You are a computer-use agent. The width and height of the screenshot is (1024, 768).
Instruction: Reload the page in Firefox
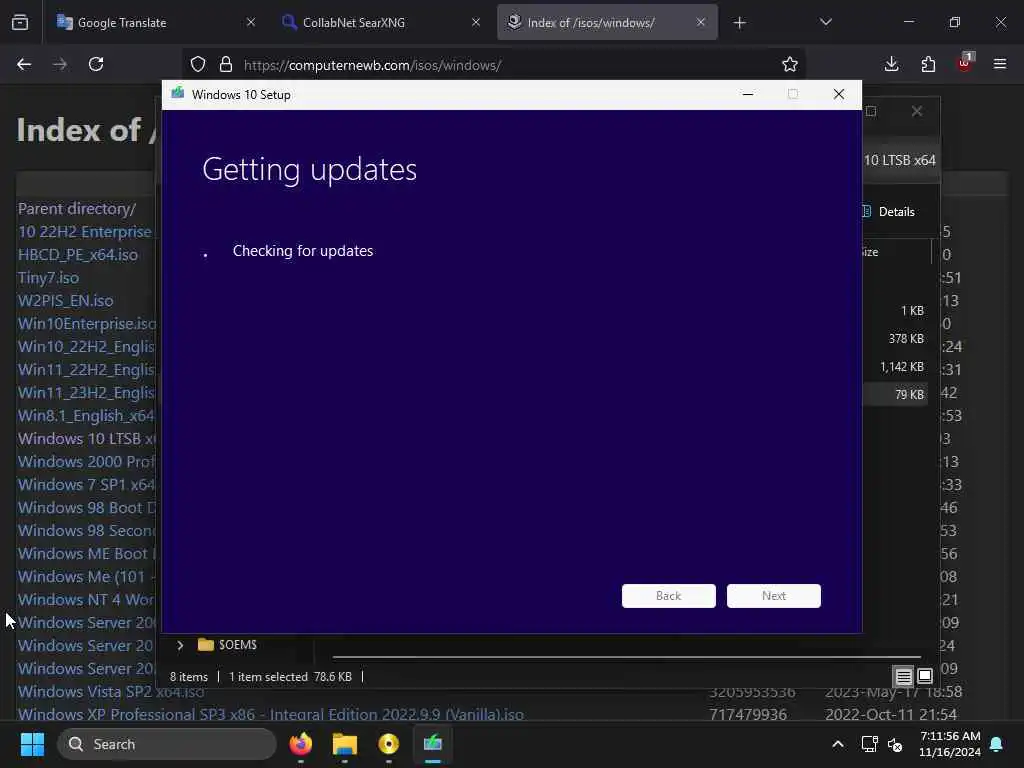(96, 65)
